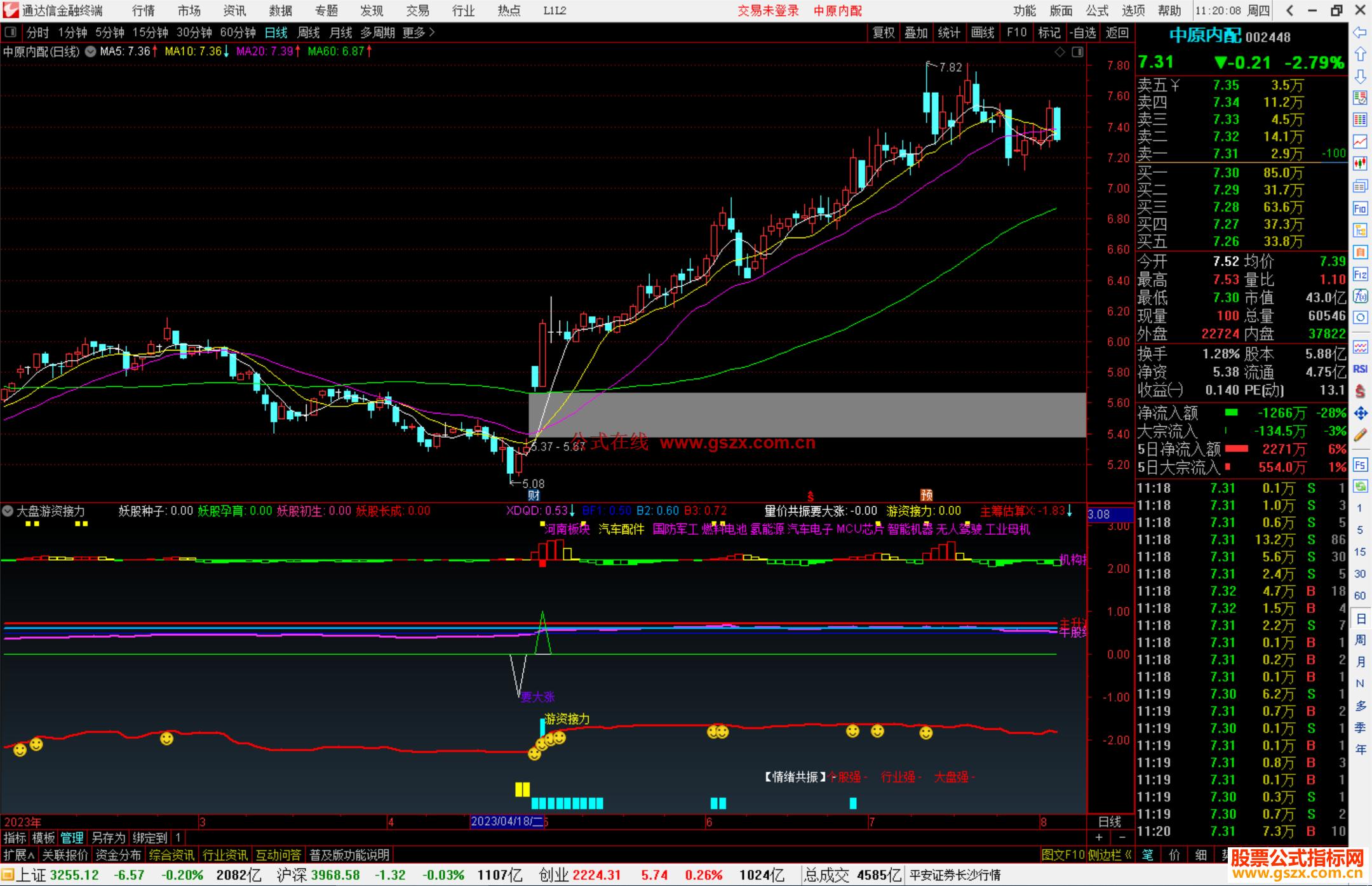1372x886 pixels.
Task: Click the 2023/04/18 date marker on timeline
Action: click(506, 821)
